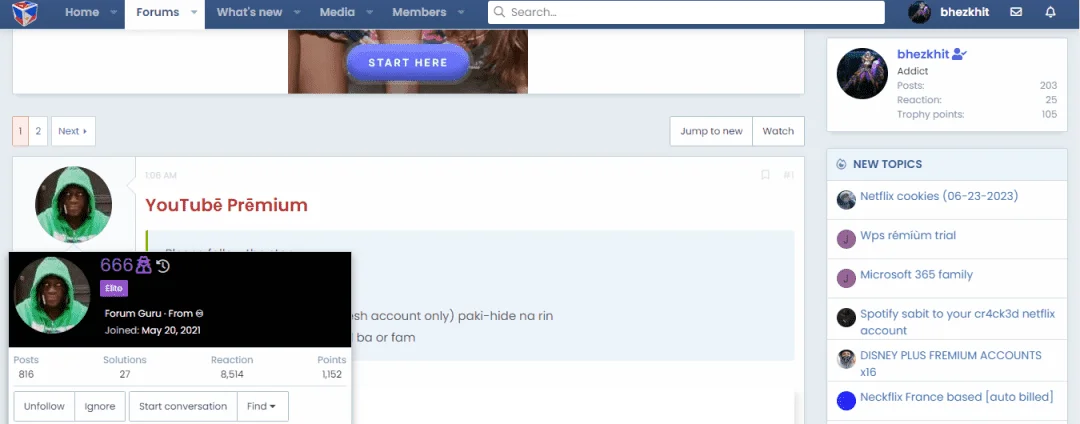Click the moderator badge icon beside 666
The height and width of the screenshot is (424, 1080).
(143, 265)
